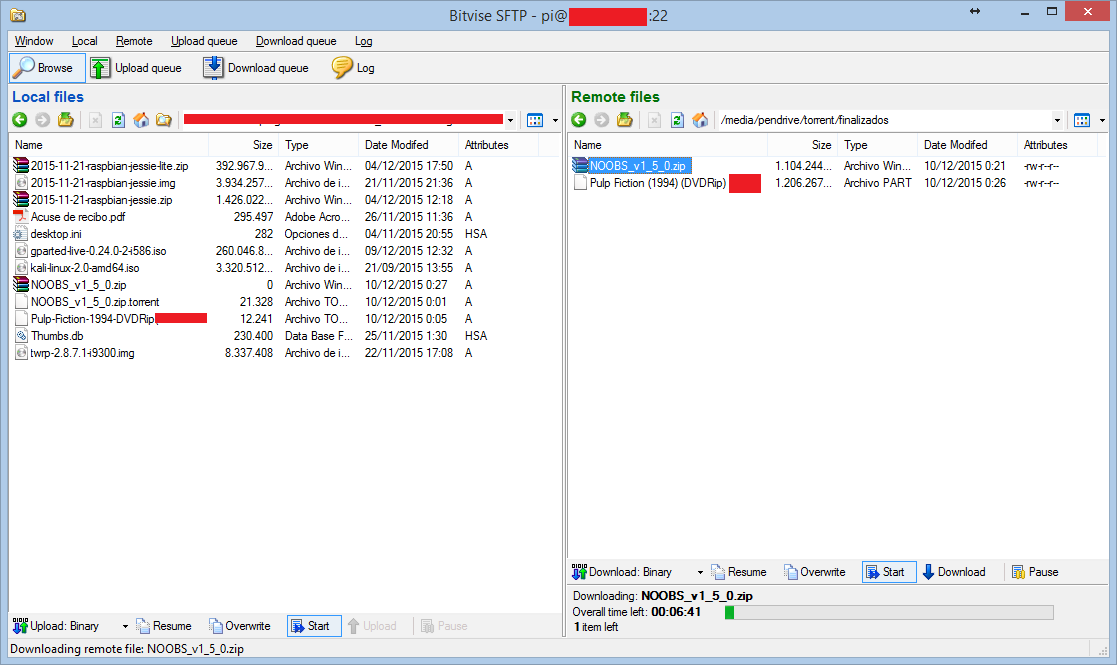
Task: Sort local files by Name column
Action: (110, 145)
